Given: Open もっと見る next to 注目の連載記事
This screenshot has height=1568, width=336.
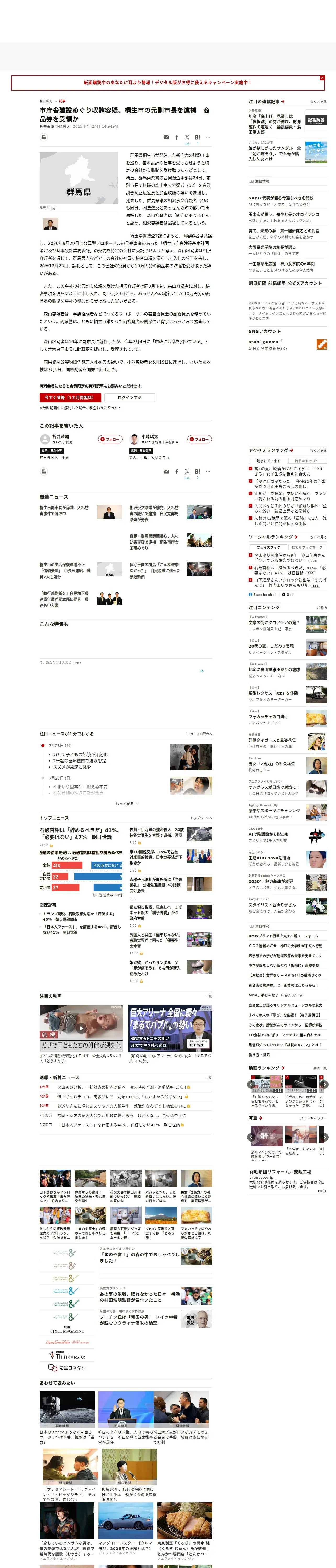Looking at the screenshot, I should [318, 102].
